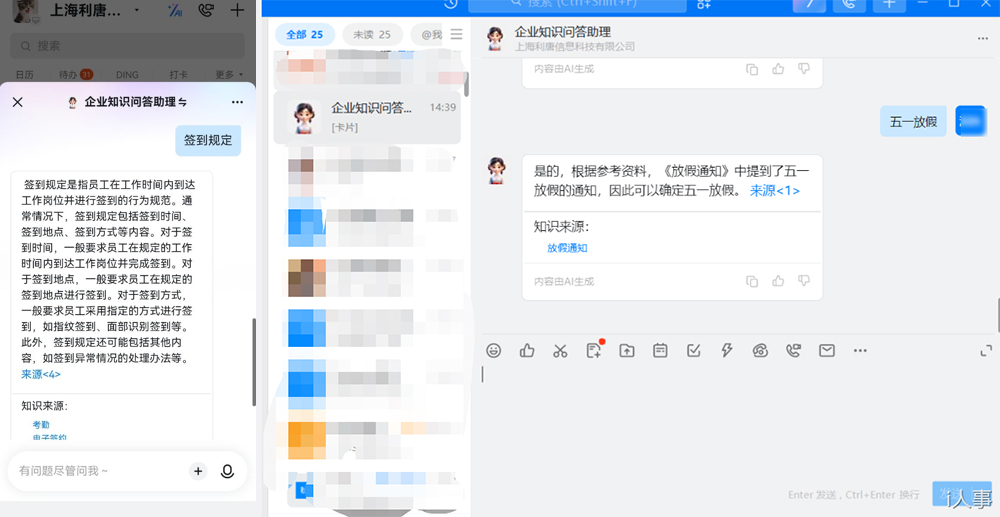Open the emoji picker in chat toolbar
Viewport: 1000px width, 517px height.
pyautogui.click(x=493, y=351)
